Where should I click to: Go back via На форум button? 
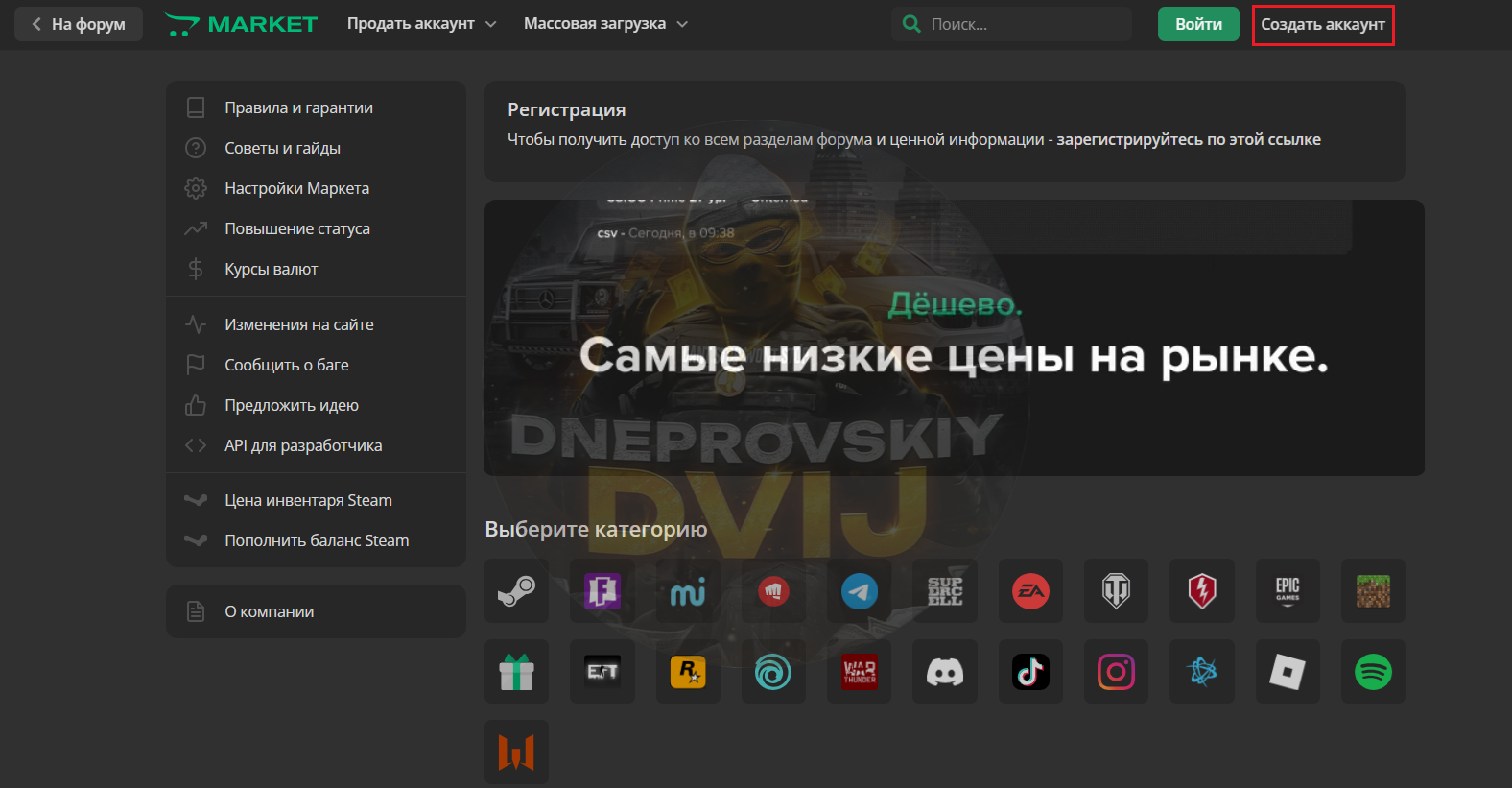pos(79,24)
